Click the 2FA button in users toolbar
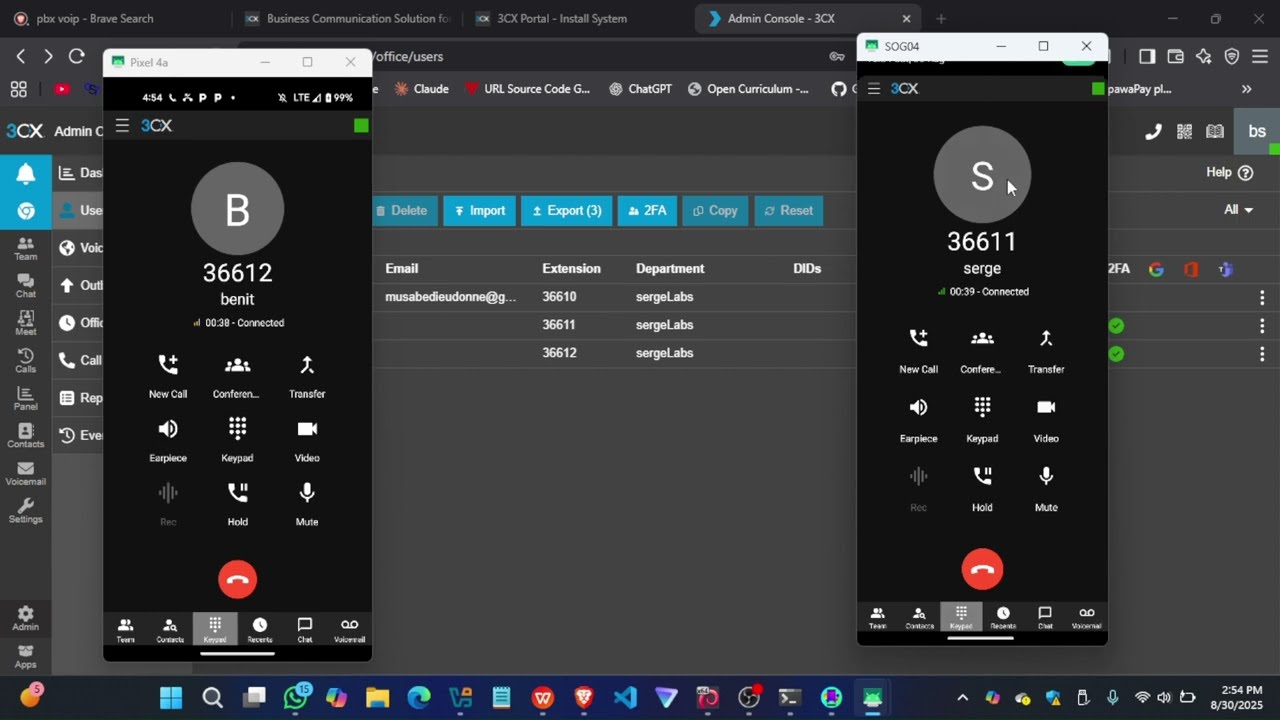1280x720 pixels. coord(647,210)
